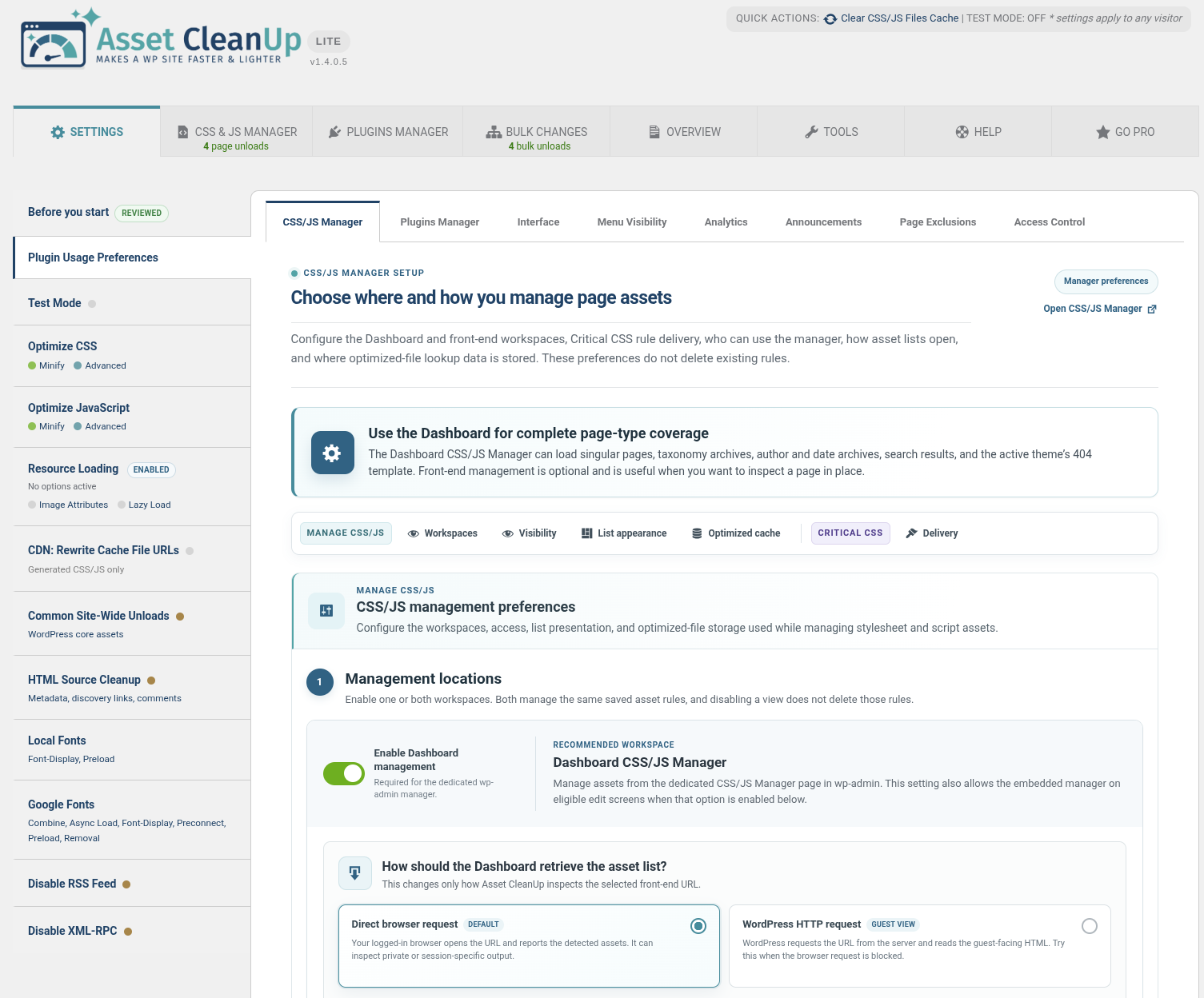
Task: Click the Help lifebuoy icon
Action: pyautogui.click(x=962, y=132)
